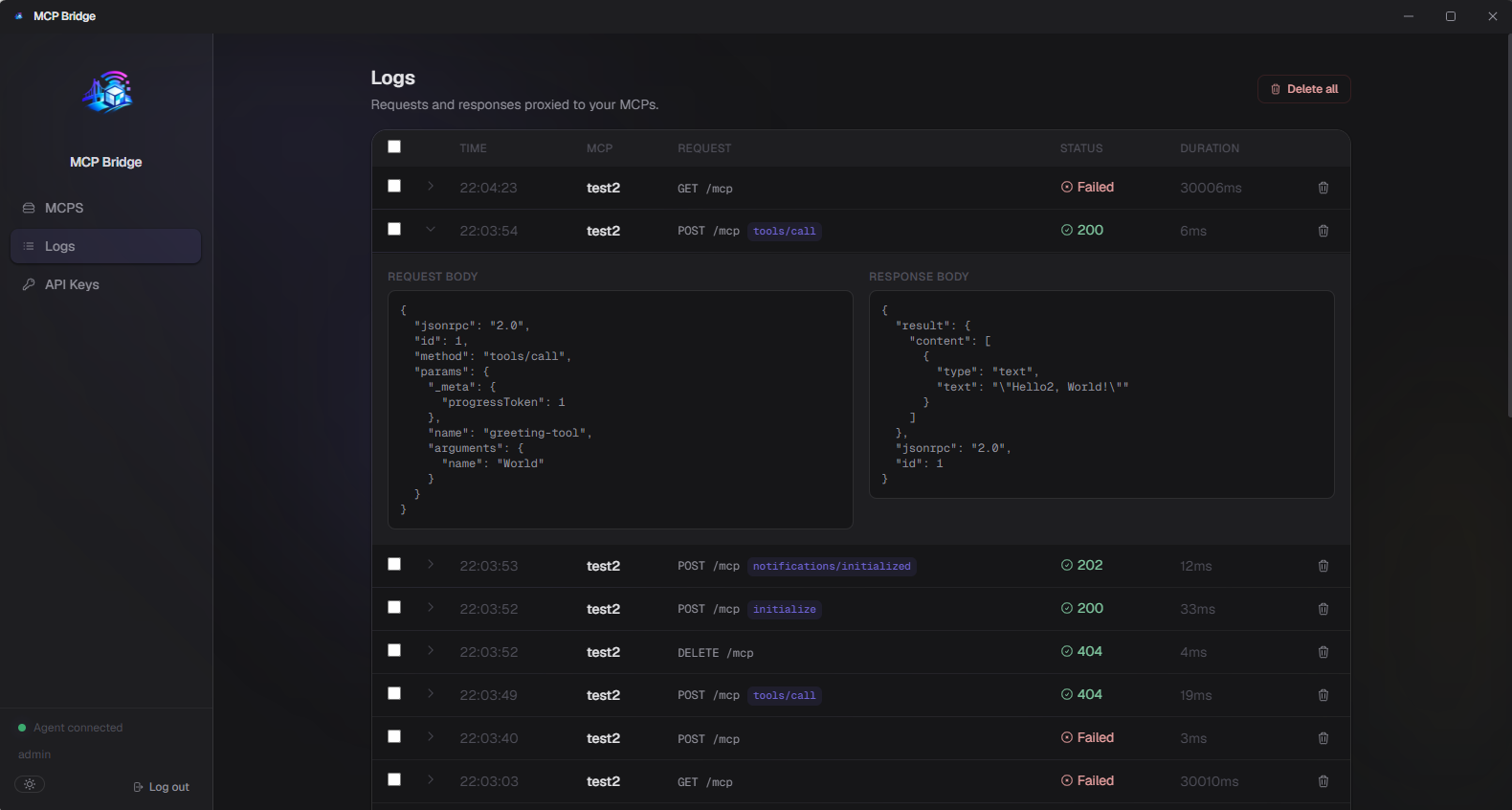Expand the 22:03:40 failed POST row
Image resolution: width=1512 pixels, height=810 pixels.
point(431,736)
